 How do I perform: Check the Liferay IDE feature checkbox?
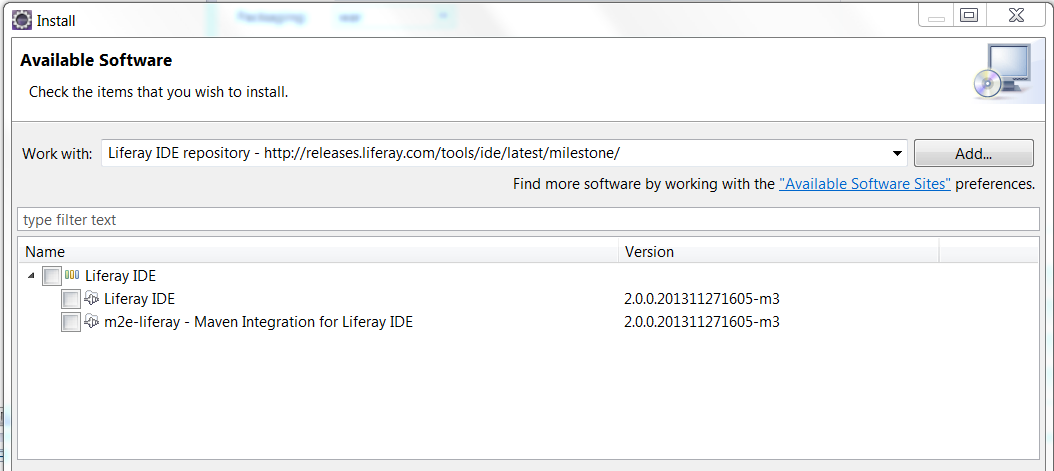point(71,299)
